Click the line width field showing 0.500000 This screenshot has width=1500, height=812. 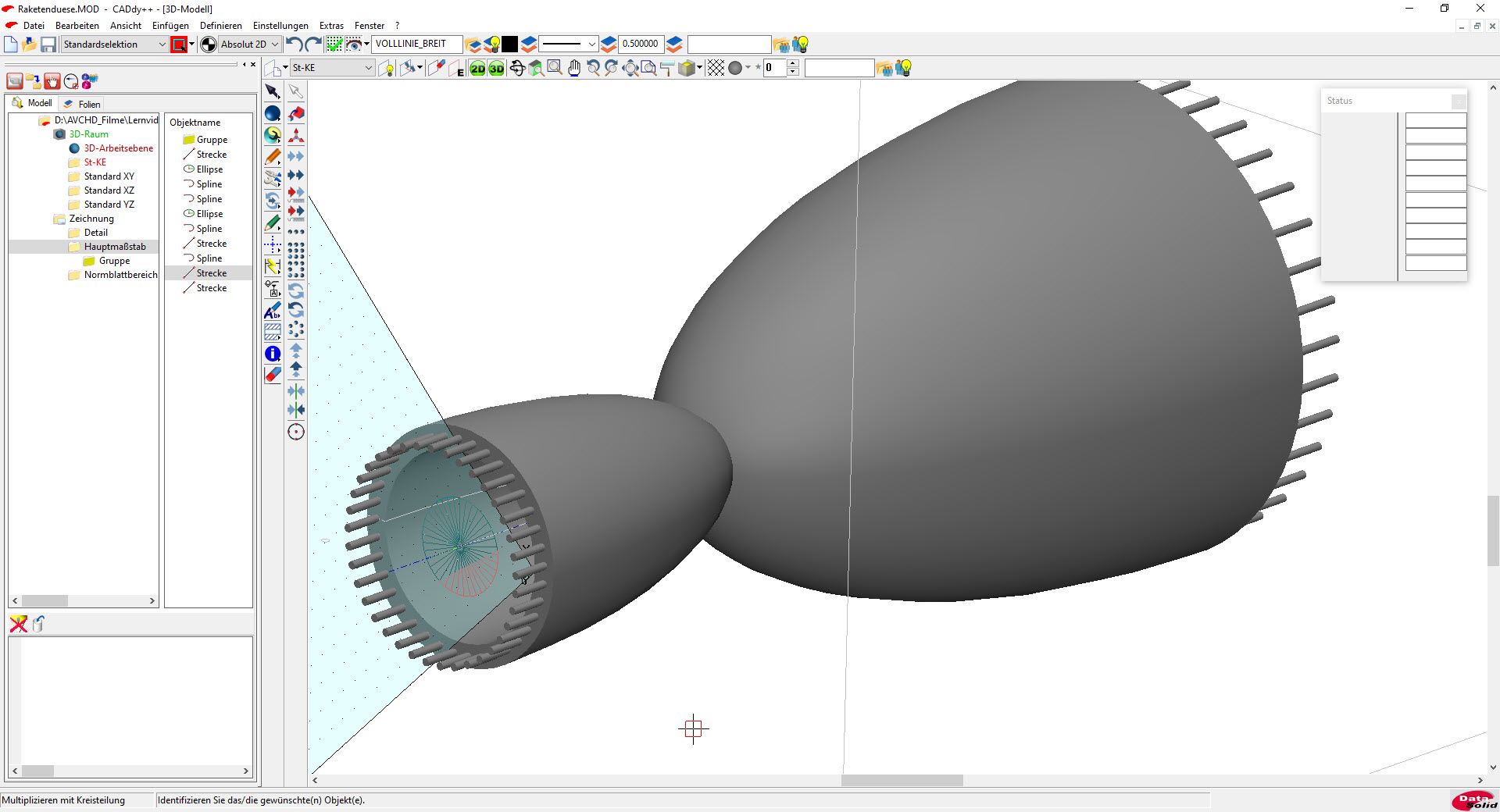click(640, 45)
